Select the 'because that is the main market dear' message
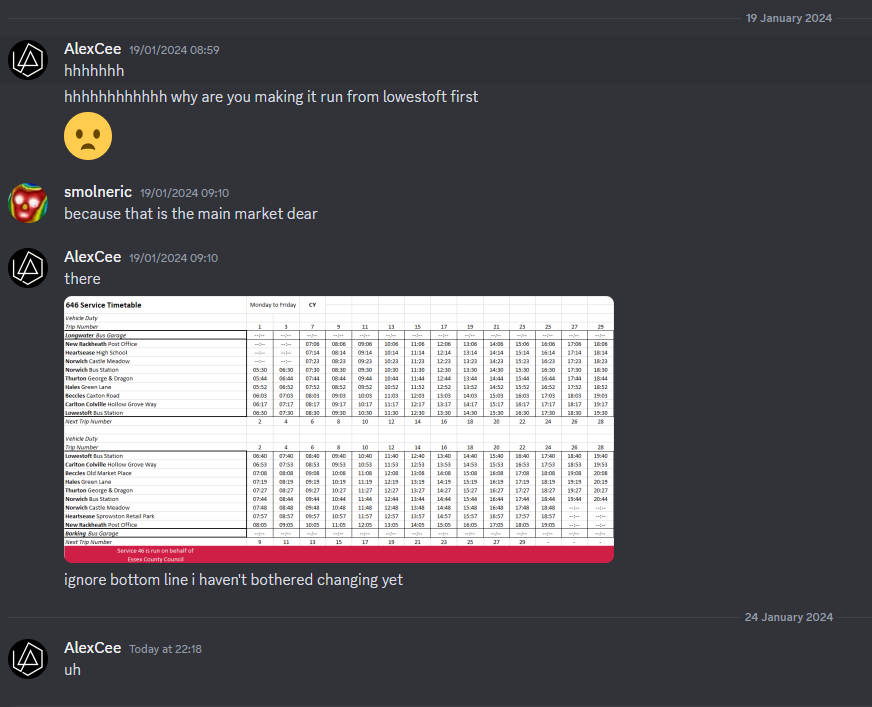 tap(191, 214)
